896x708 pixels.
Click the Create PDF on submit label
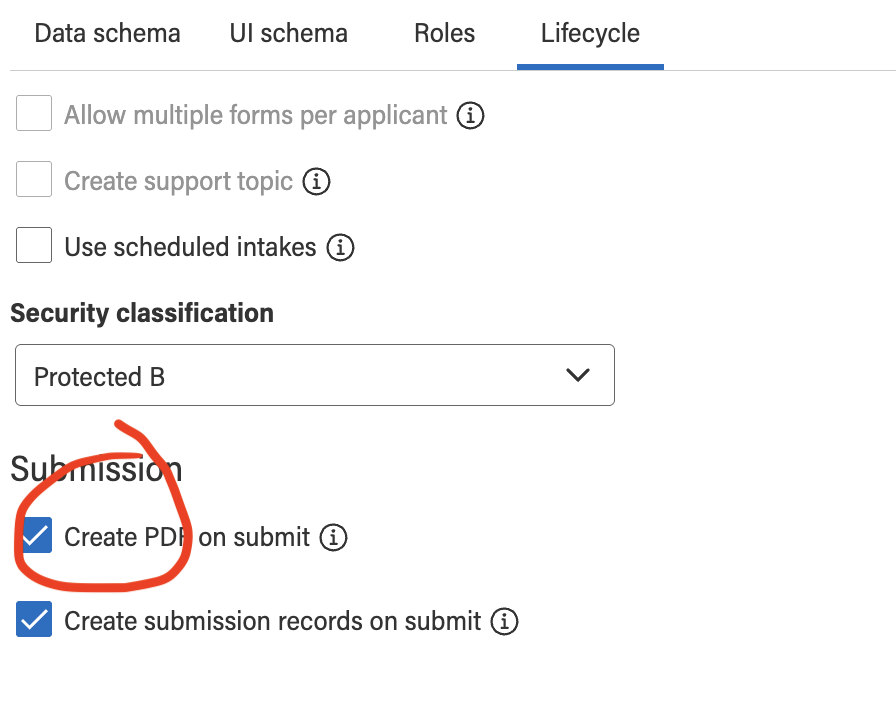(187, 537)
